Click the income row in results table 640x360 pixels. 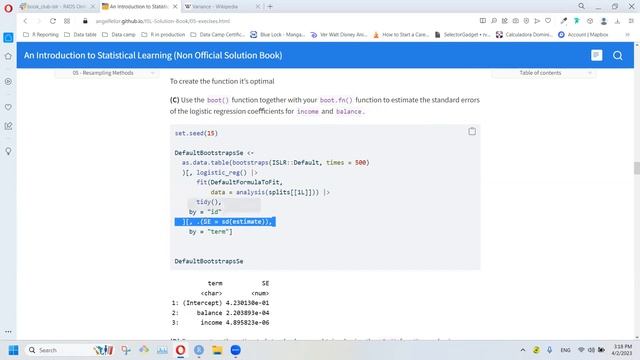pos(220,322)
